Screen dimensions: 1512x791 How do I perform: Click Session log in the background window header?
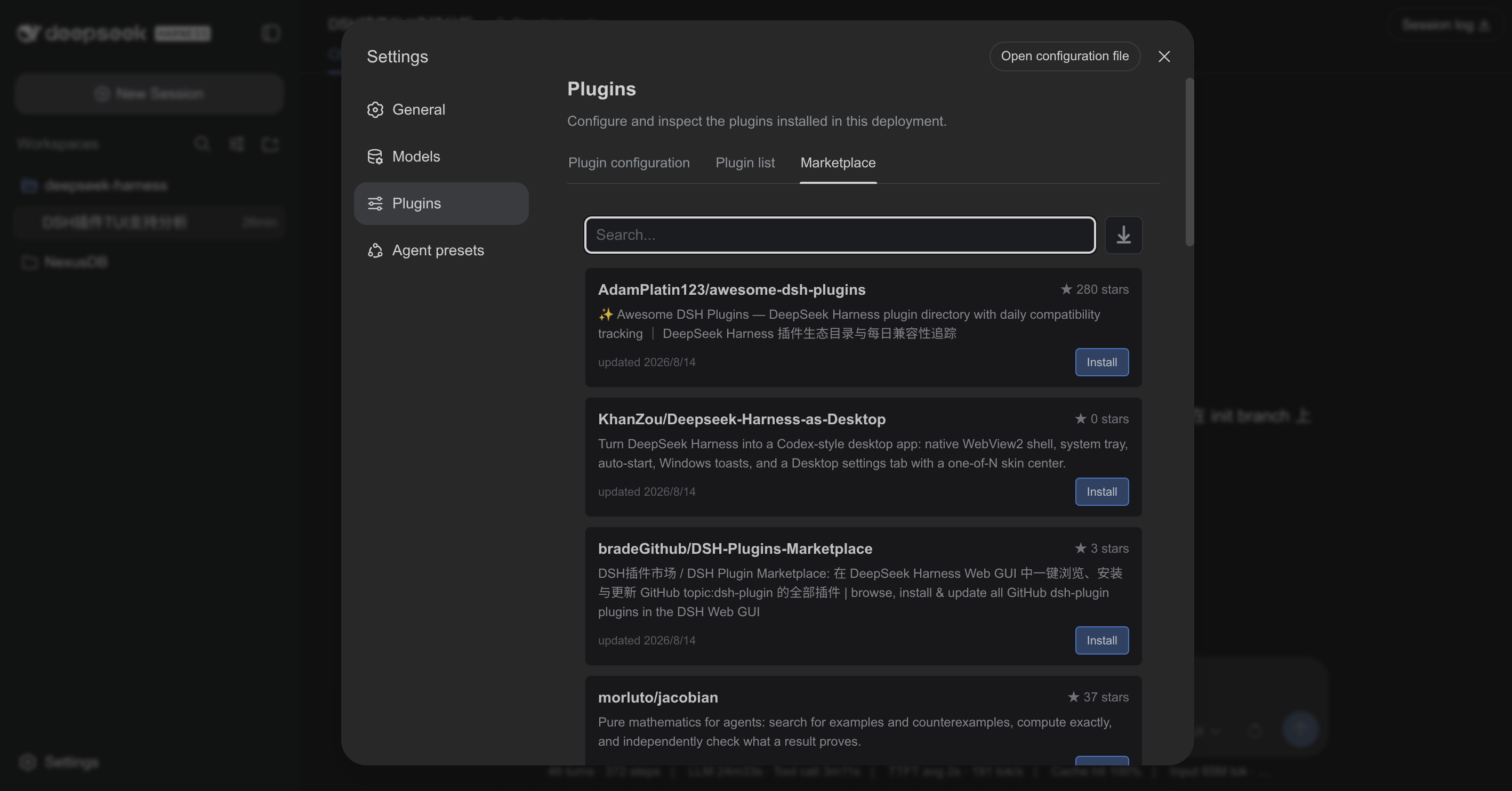coord(1446,25)
